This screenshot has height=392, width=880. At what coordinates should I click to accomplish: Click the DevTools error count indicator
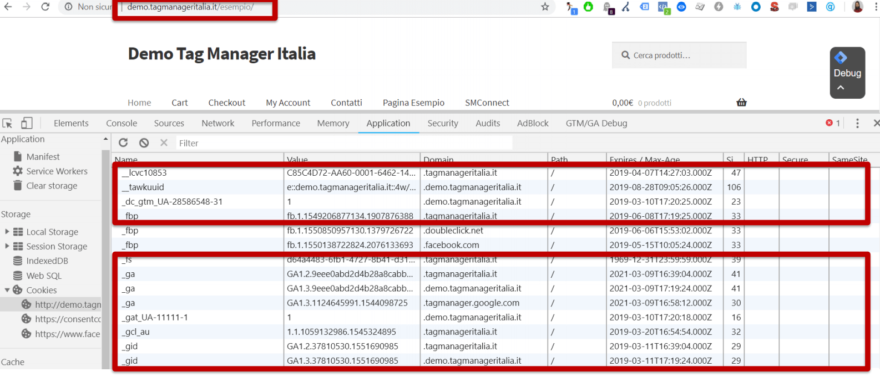coord(833,124)
